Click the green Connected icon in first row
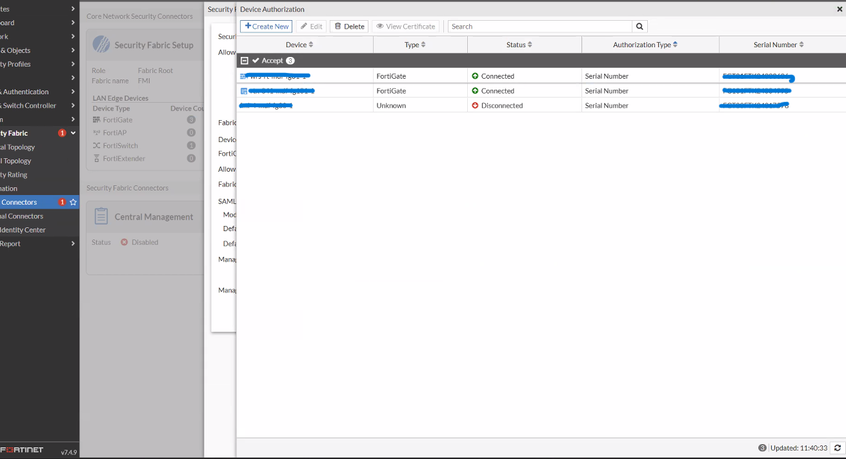 tap(475, 76)
